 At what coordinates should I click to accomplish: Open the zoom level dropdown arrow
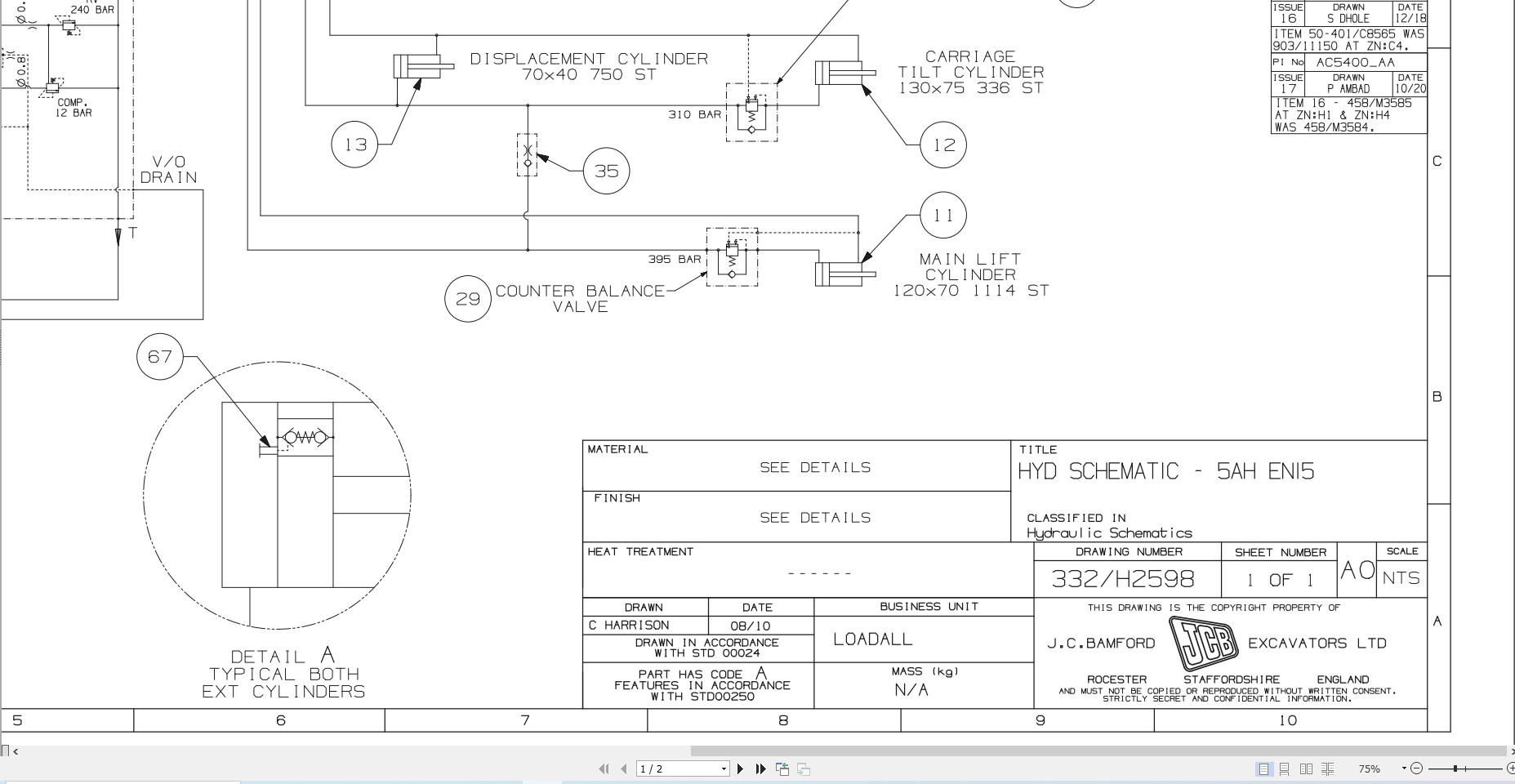1404,768
